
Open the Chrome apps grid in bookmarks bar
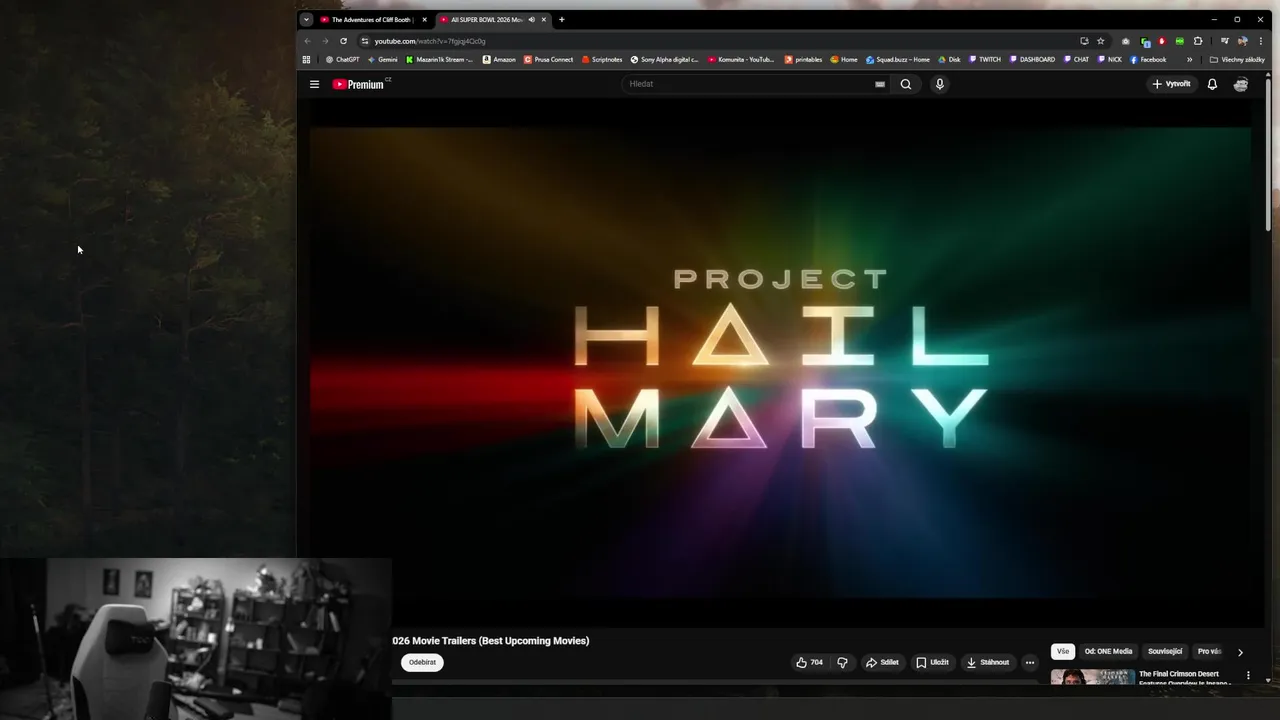(x=307, y=59)
